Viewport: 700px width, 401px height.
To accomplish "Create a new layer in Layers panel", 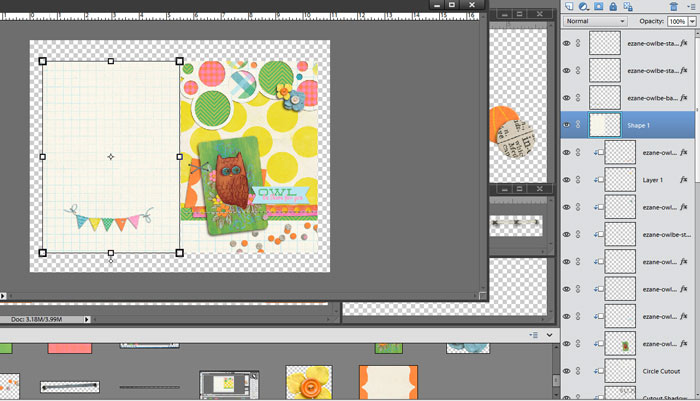I will click(569, 6).
